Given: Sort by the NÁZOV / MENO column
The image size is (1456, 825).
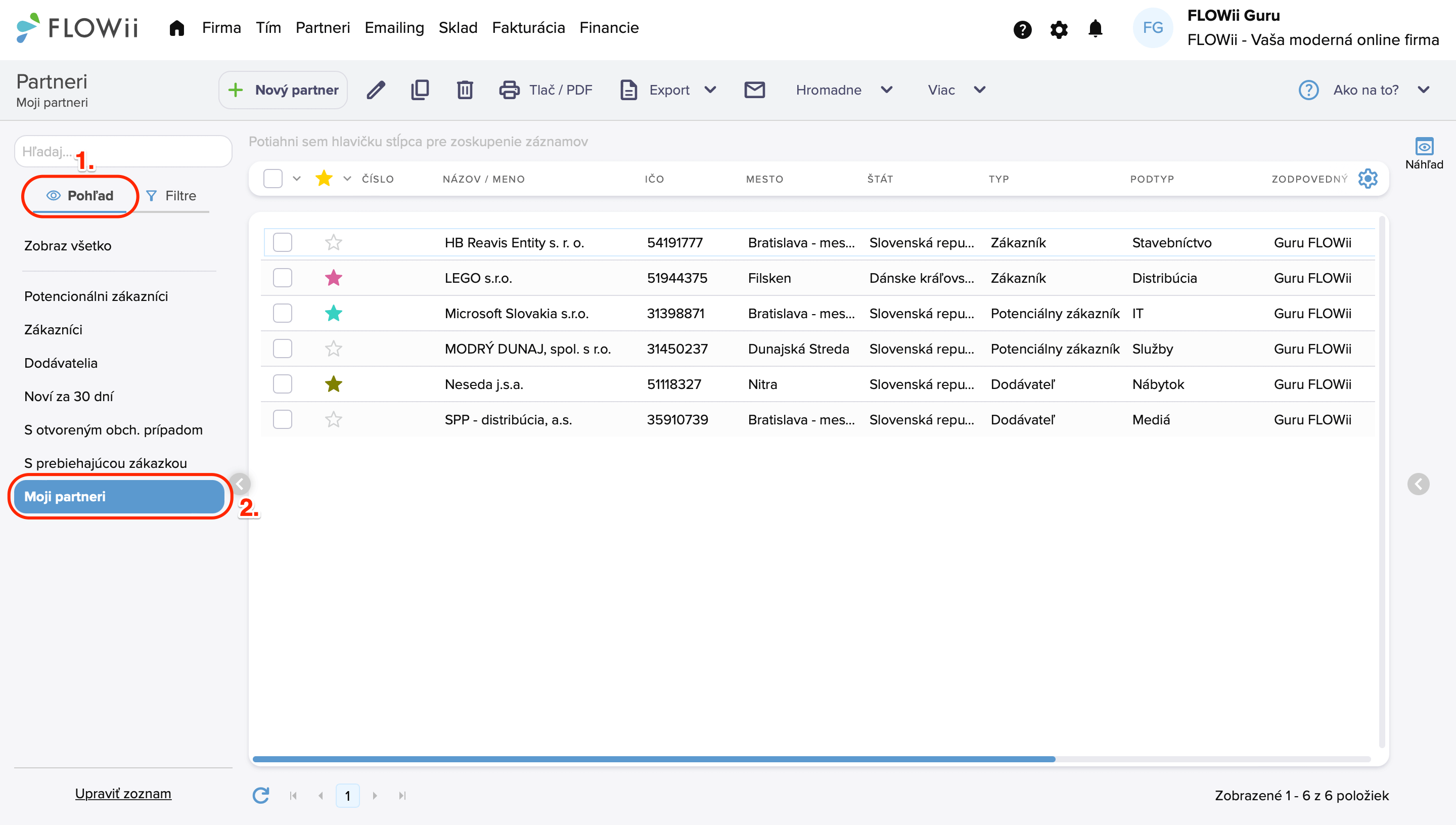Looking at the screenshot, I should [x=484, y=179].
